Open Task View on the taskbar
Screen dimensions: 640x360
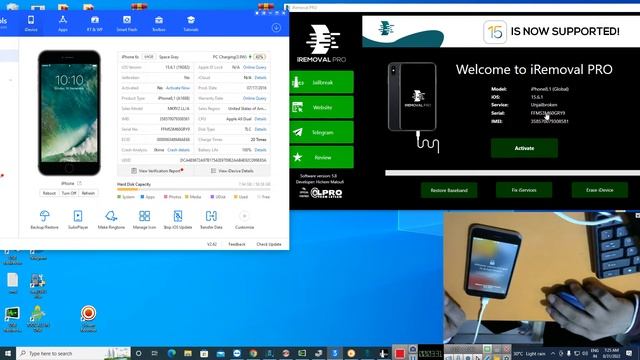click(155, 353)
